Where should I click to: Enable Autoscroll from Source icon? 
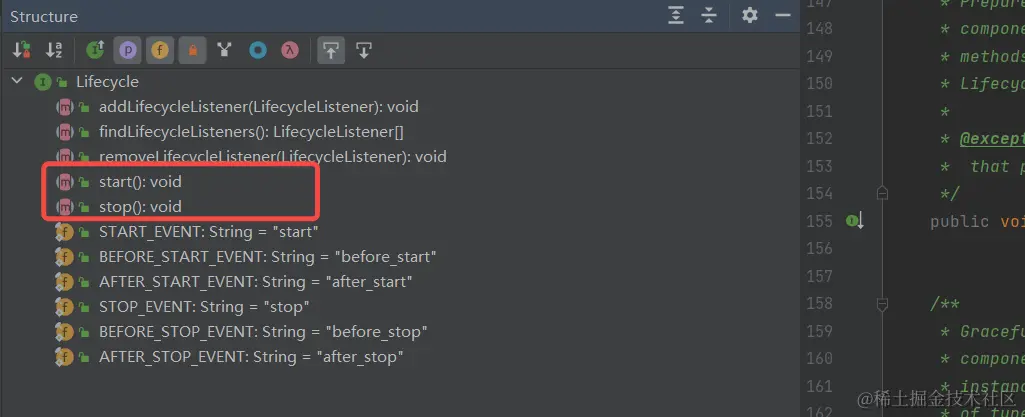(x=363, y=50)
